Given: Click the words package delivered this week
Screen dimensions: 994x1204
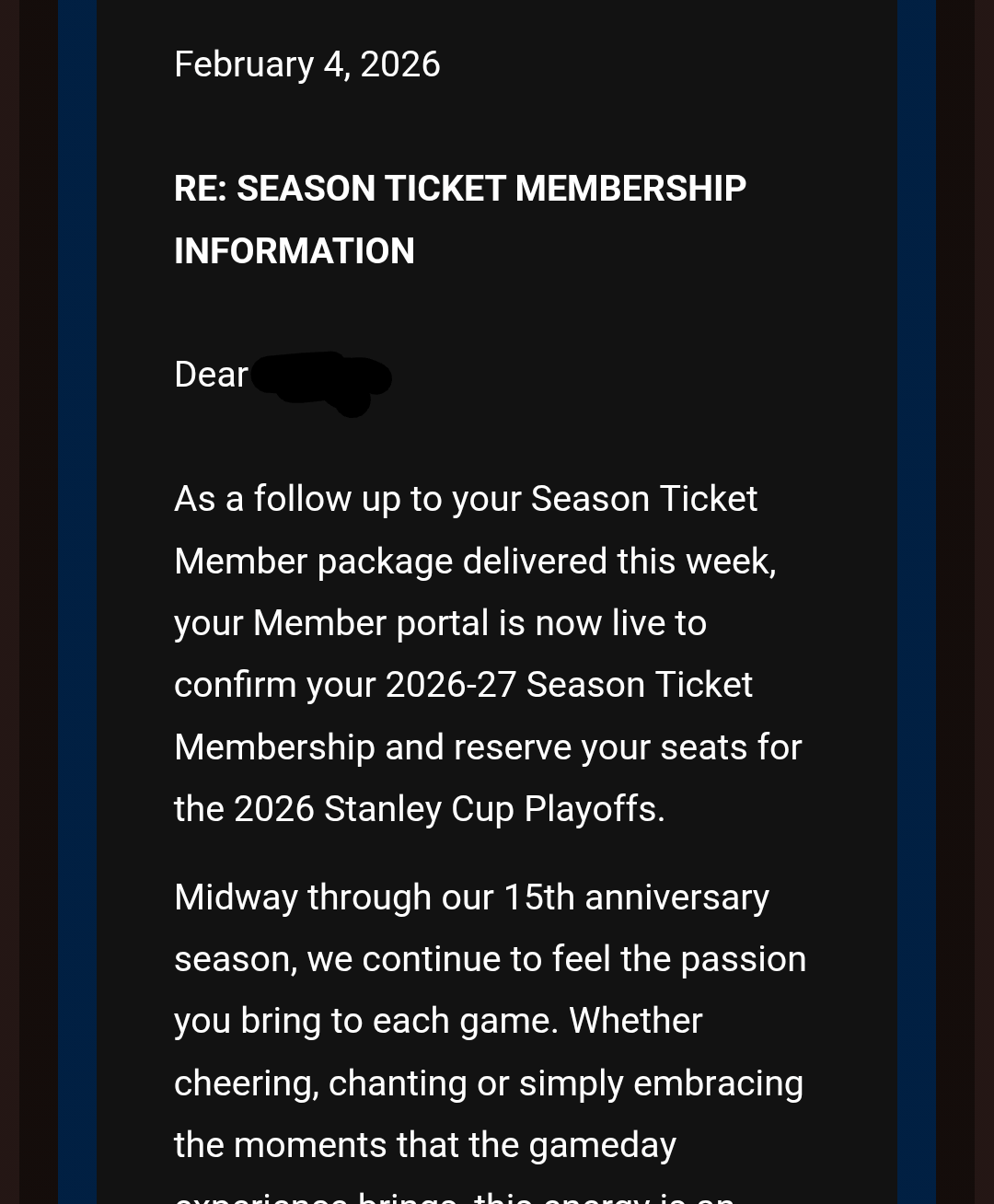Looking at the screenshot, I should coord(546,561).
